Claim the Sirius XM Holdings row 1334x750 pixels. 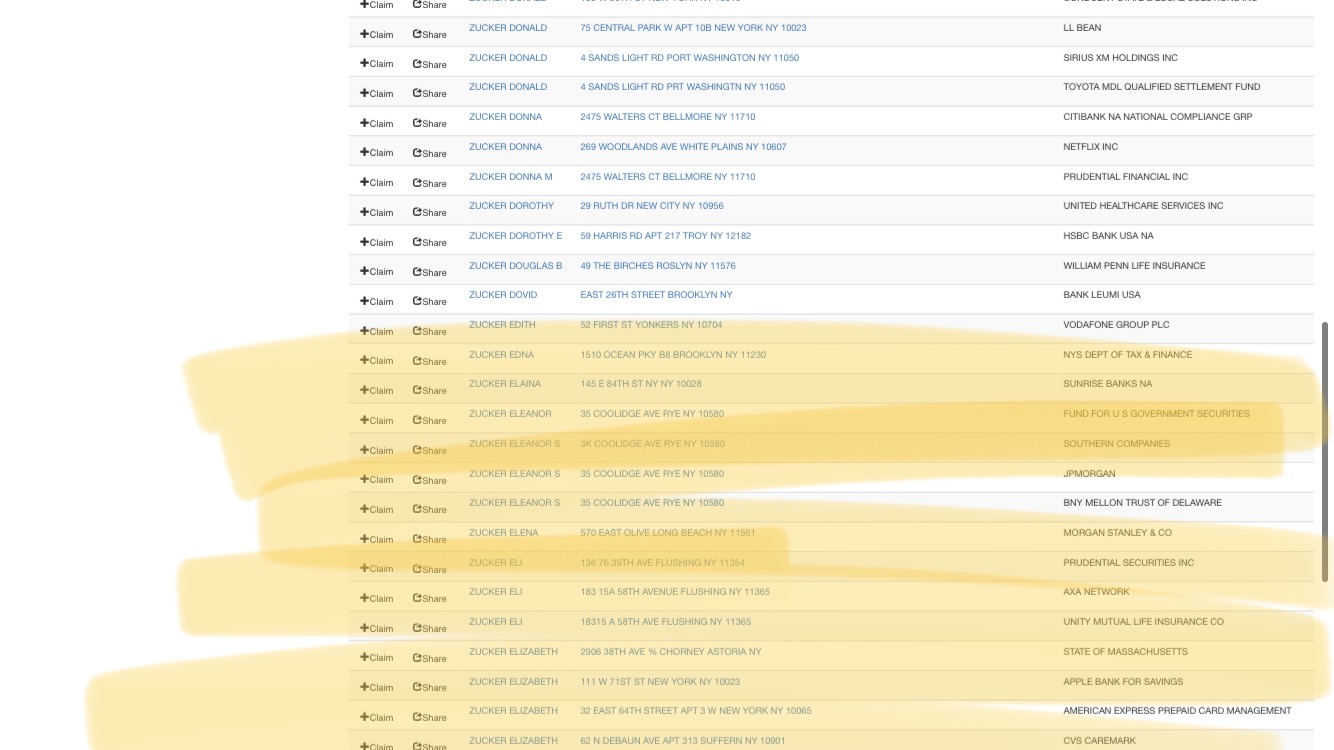point(377,64)
